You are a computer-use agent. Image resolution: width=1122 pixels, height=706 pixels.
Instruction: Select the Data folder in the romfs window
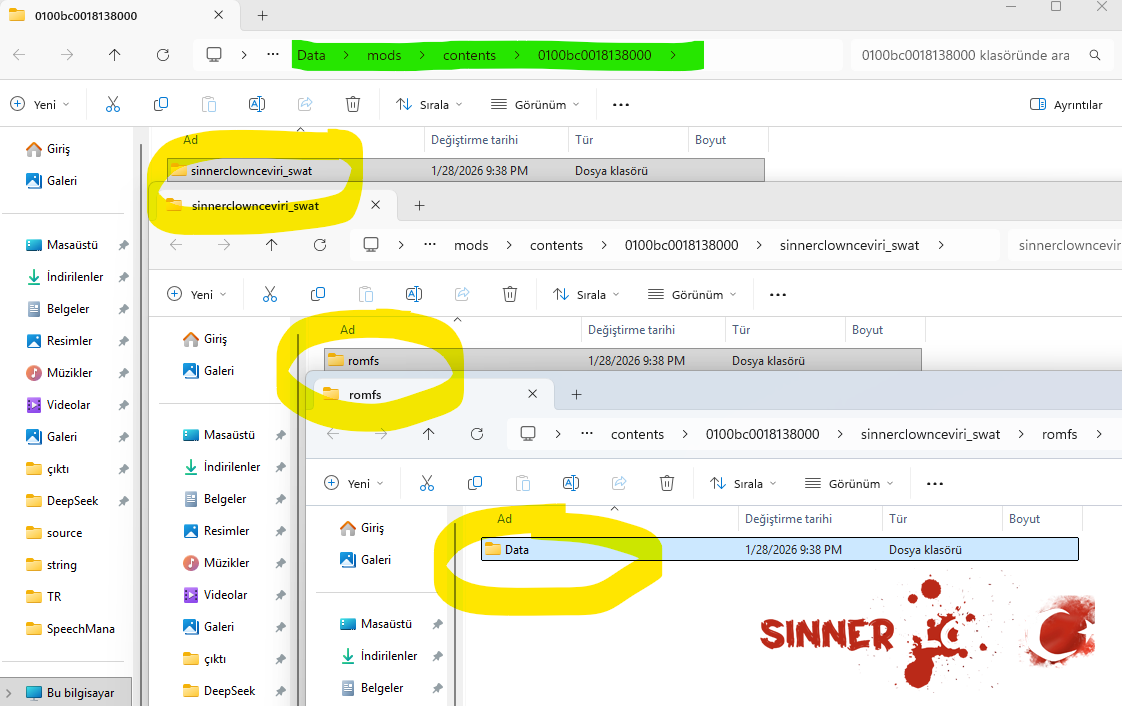pos(516,549)
